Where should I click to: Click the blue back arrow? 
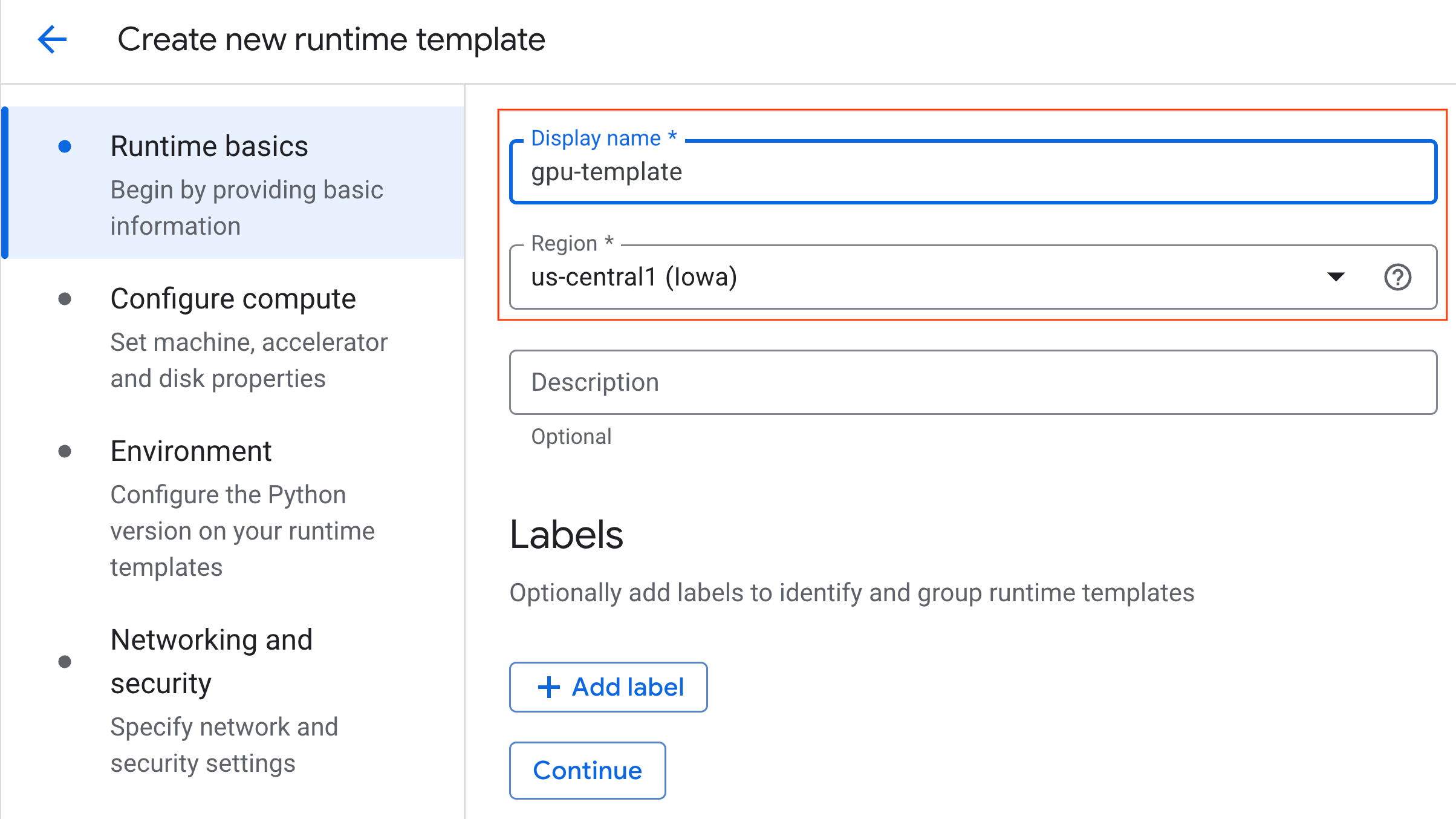click(53, 39)
